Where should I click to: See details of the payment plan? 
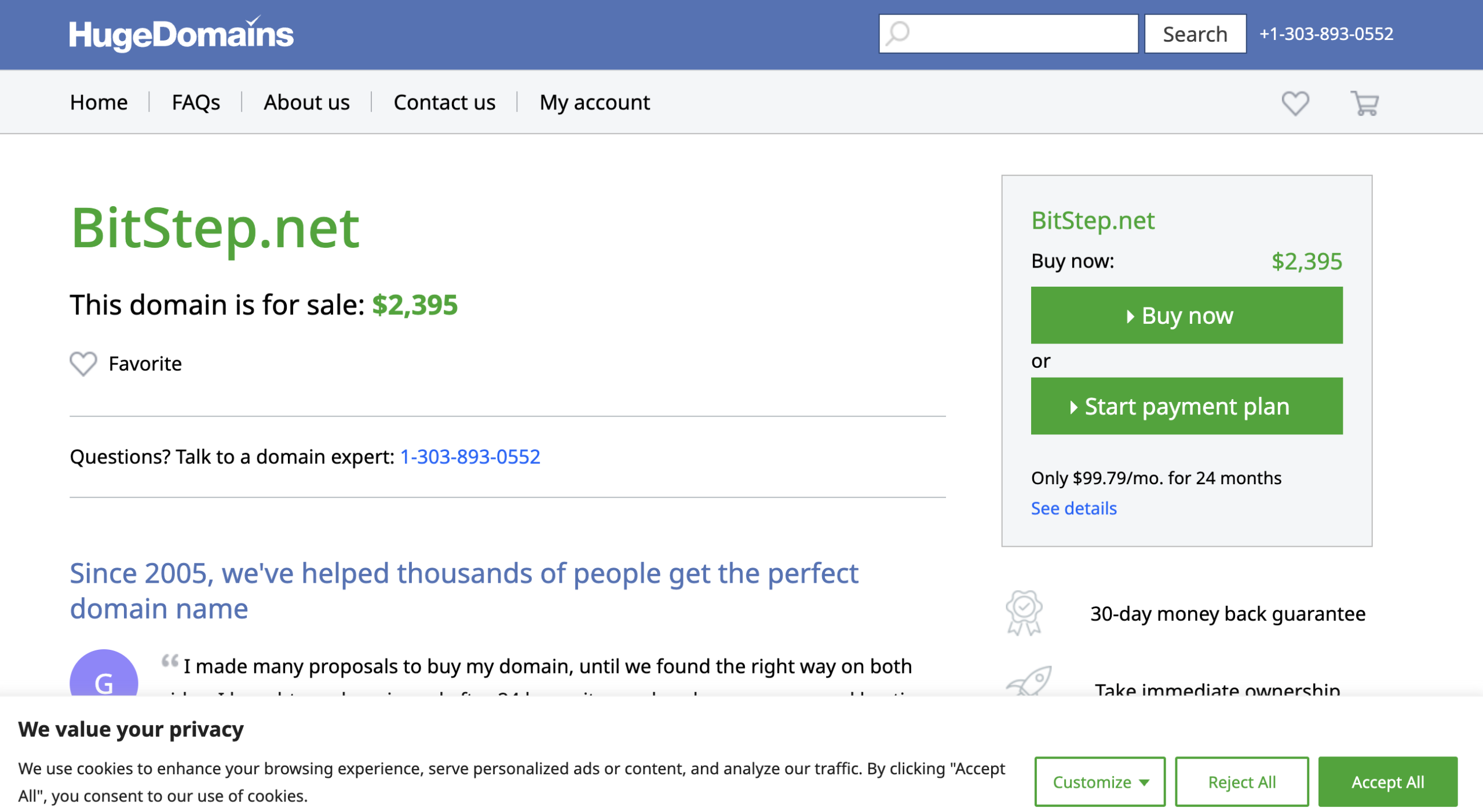point(1073,508)
